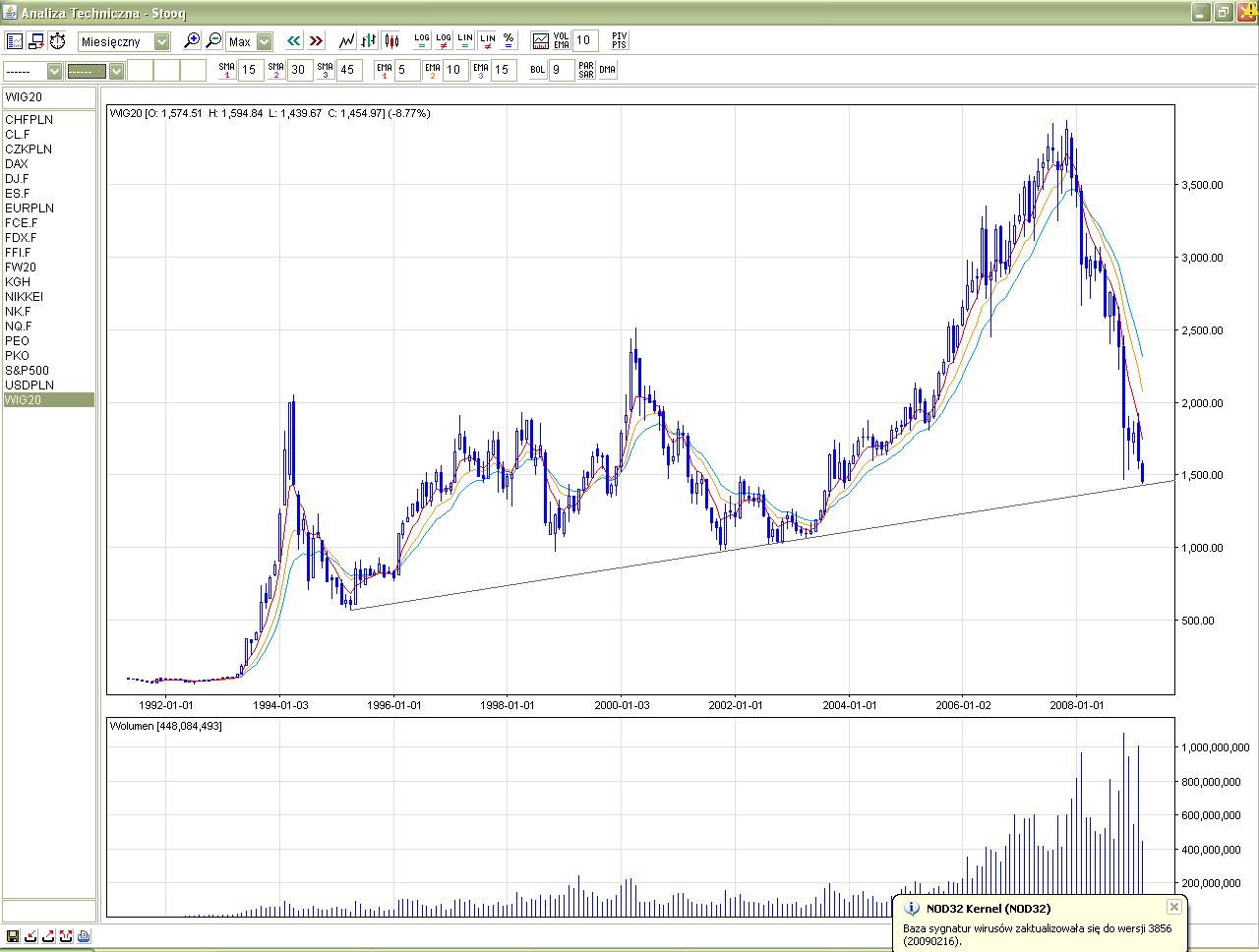
Task: Click the save disk icon at bottom-left
Action: tap(13, 936)
